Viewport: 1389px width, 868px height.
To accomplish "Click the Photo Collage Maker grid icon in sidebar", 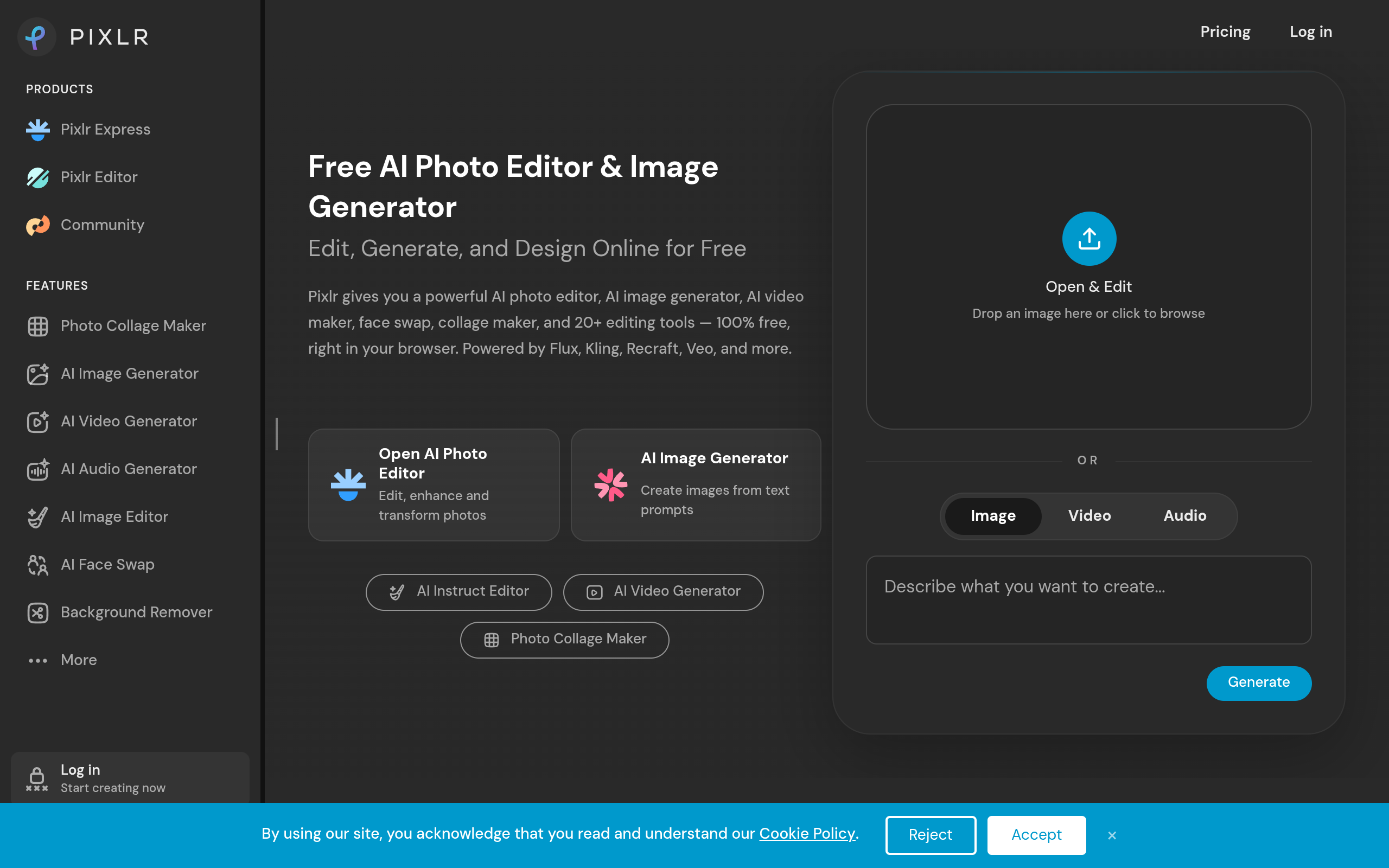I will tap(38, 326).
